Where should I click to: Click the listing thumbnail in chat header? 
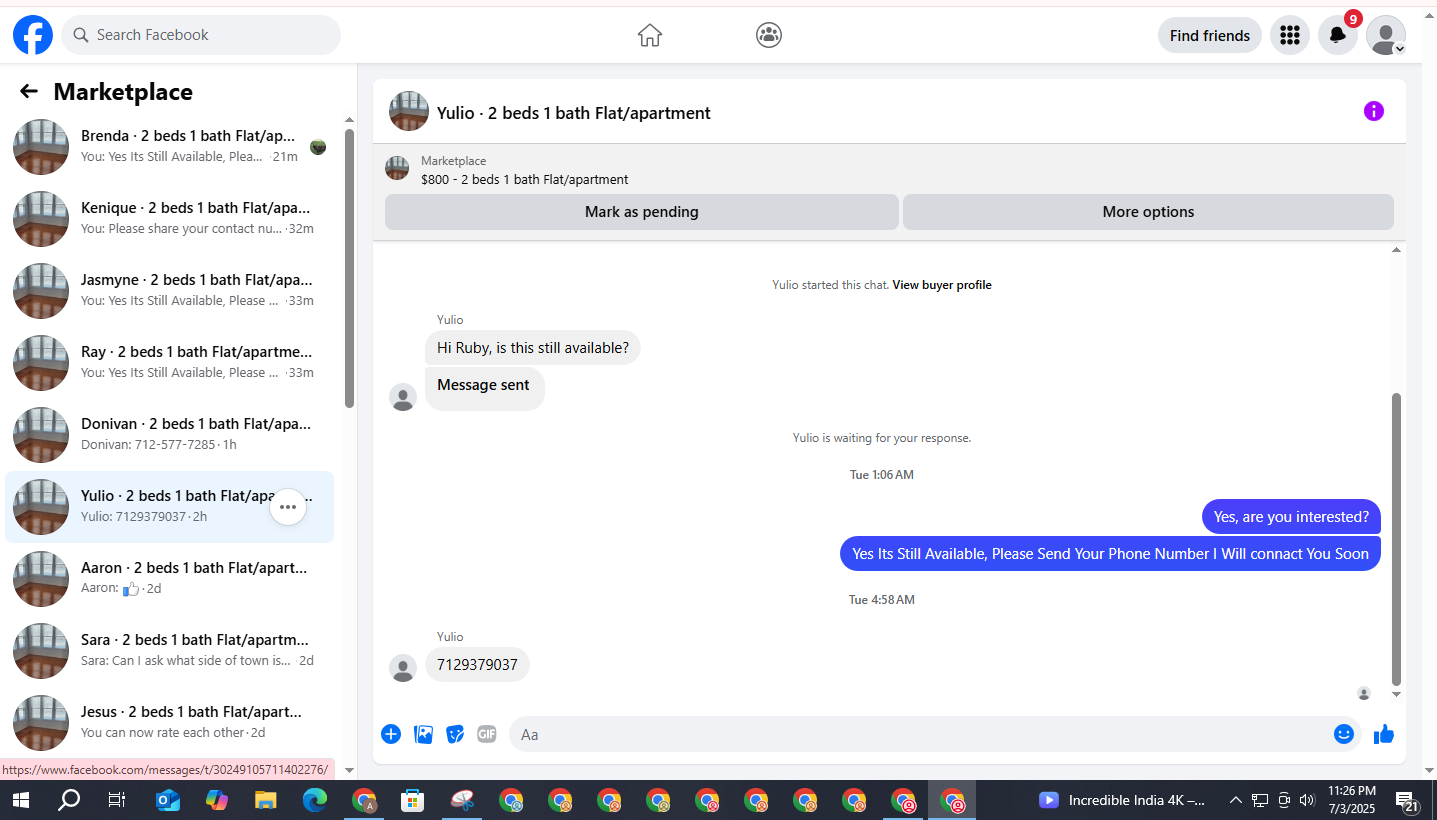click(x=409, y=111)
